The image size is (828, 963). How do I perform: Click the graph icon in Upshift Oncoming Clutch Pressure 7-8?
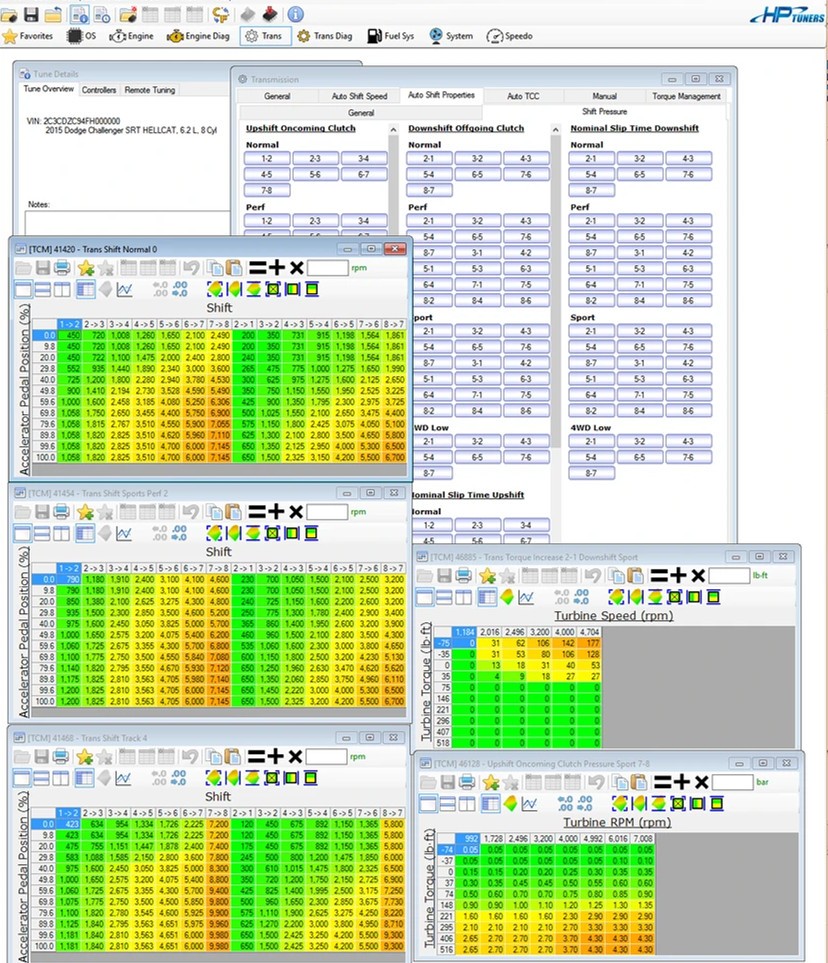(529, 803)
